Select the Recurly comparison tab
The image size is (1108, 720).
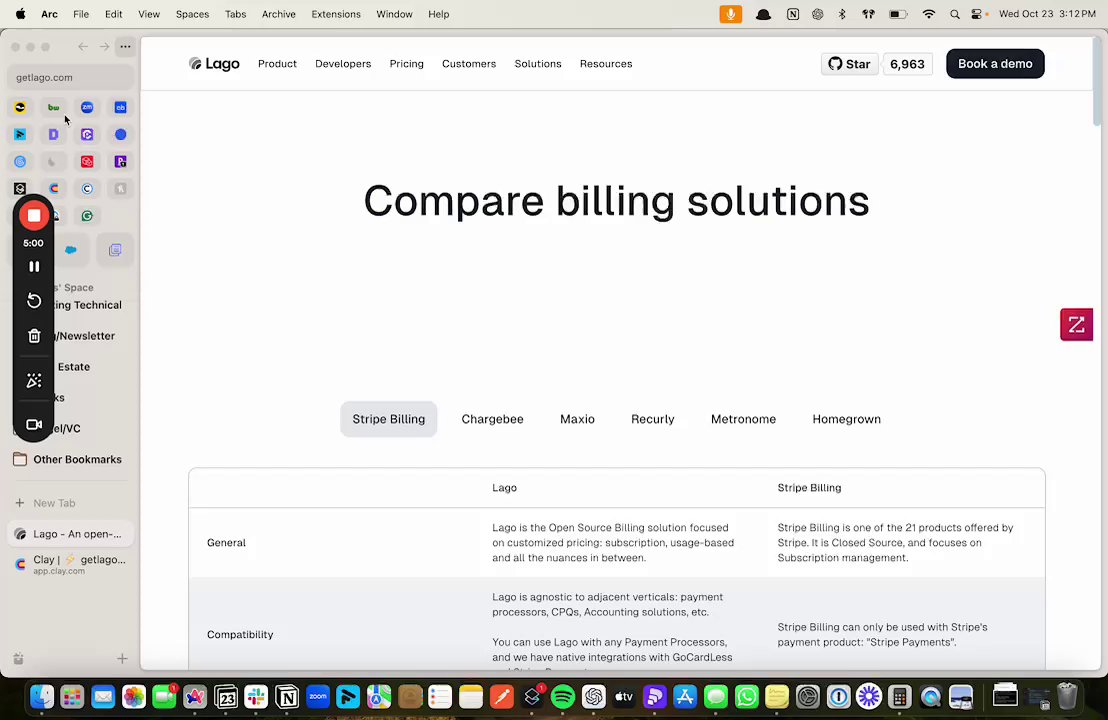[653, 419]
